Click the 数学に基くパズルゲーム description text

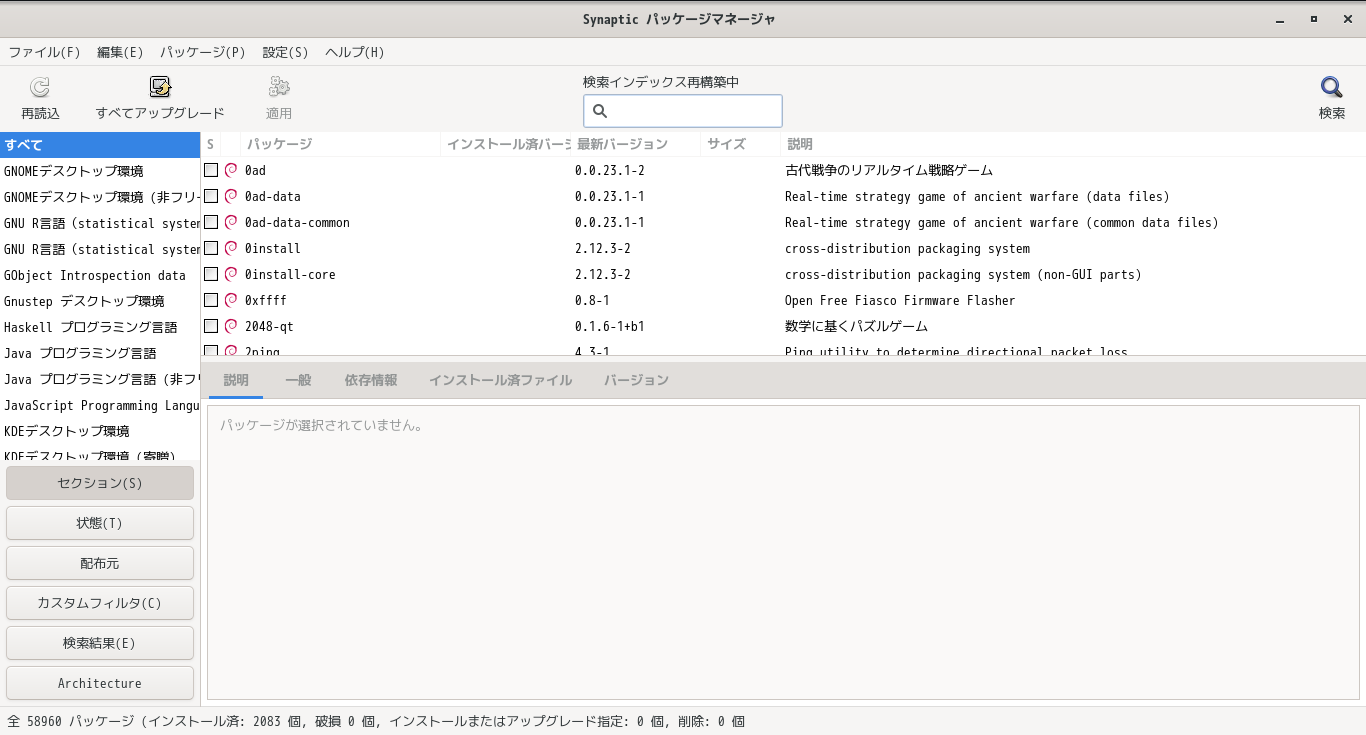[857, 326]
